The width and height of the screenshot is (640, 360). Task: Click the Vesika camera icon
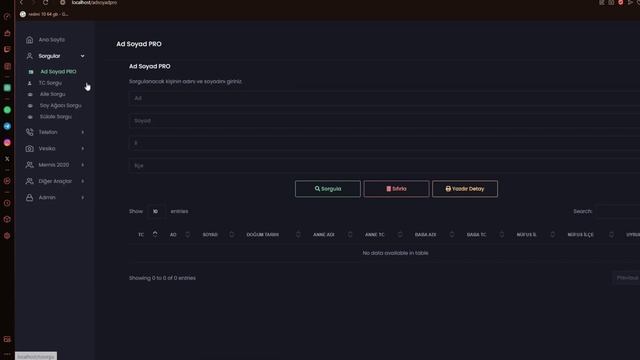coord(29,149)
